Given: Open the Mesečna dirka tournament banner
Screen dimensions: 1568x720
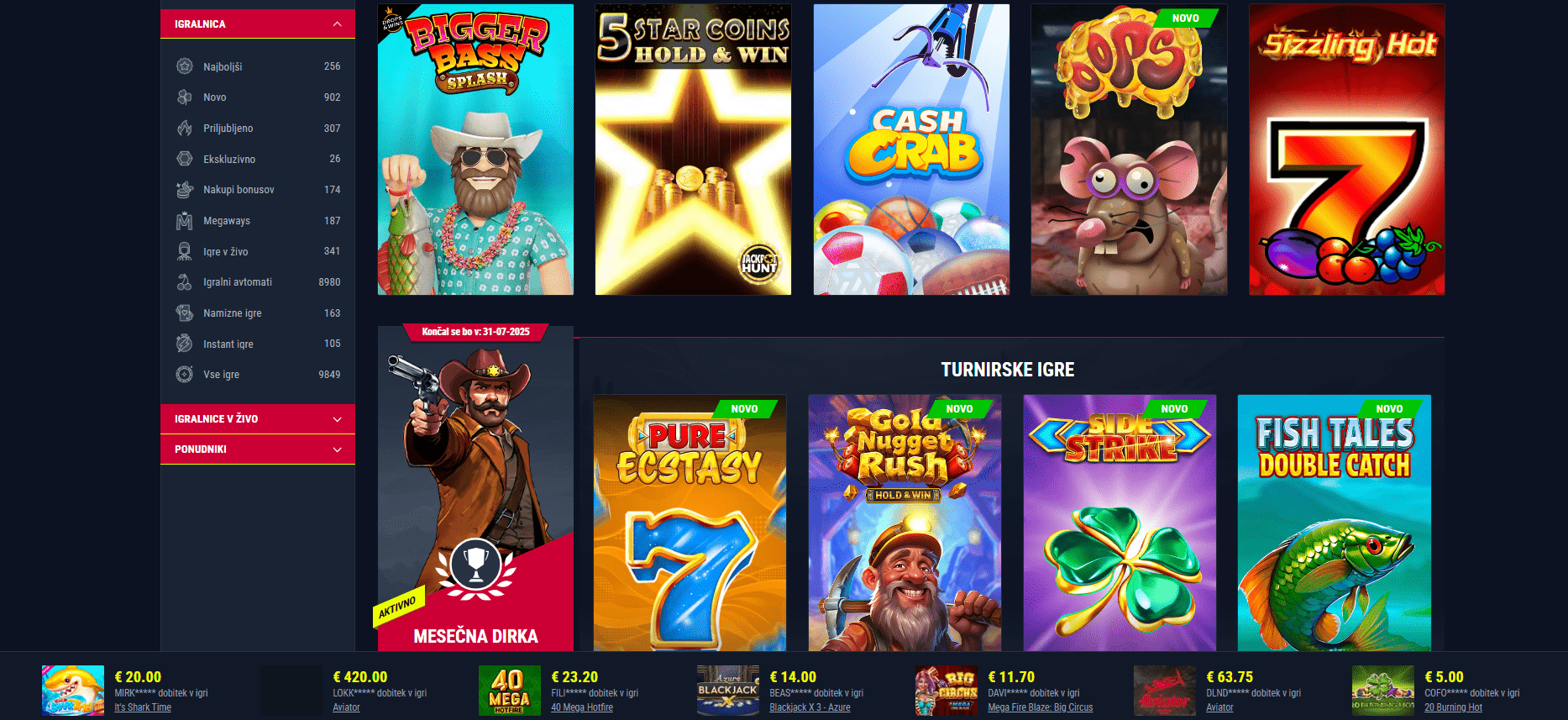Looking at the screenshot, I should point(475,489).
